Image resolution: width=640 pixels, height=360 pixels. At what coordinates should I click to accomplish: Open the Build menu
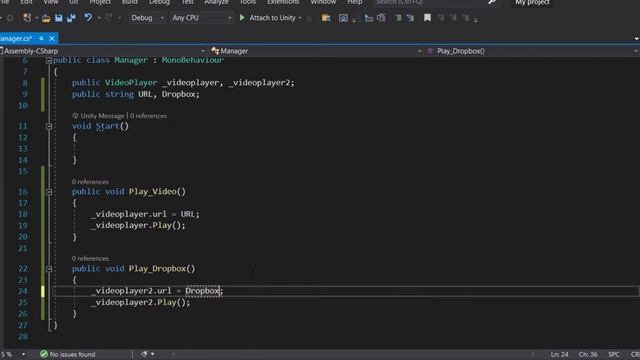(x=129, y=2)
